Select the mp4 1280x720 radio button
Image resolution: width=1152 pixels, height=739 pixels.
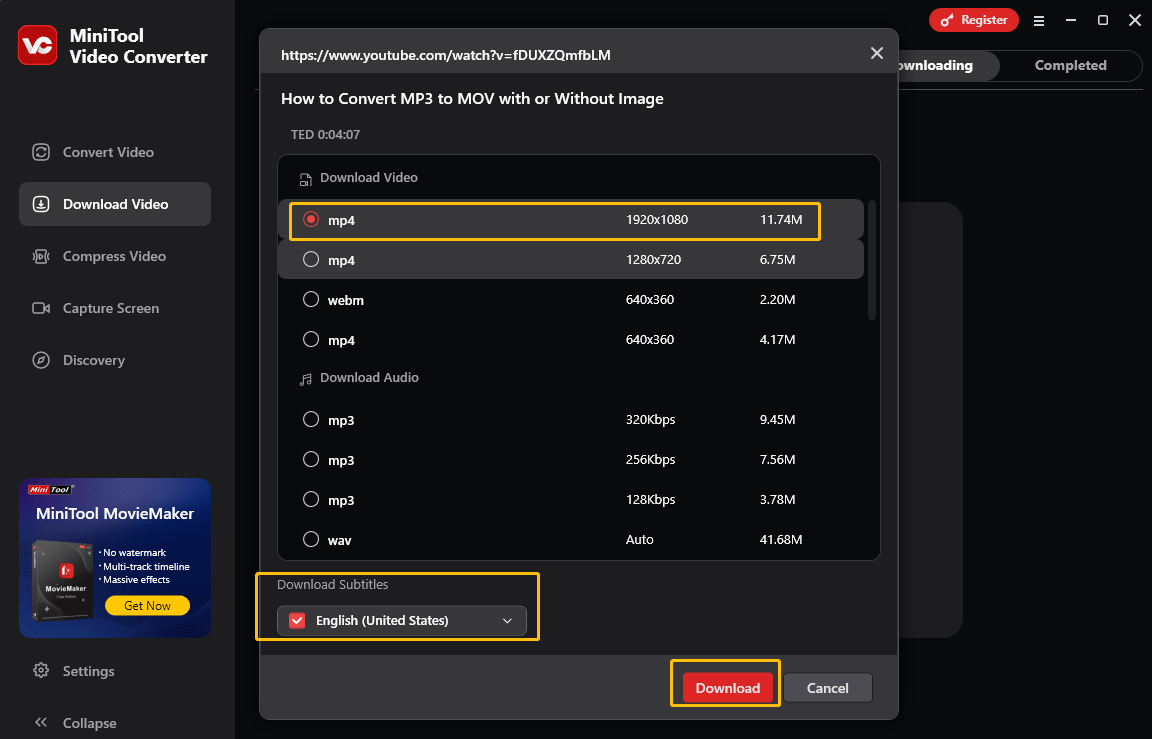(311, 259)
